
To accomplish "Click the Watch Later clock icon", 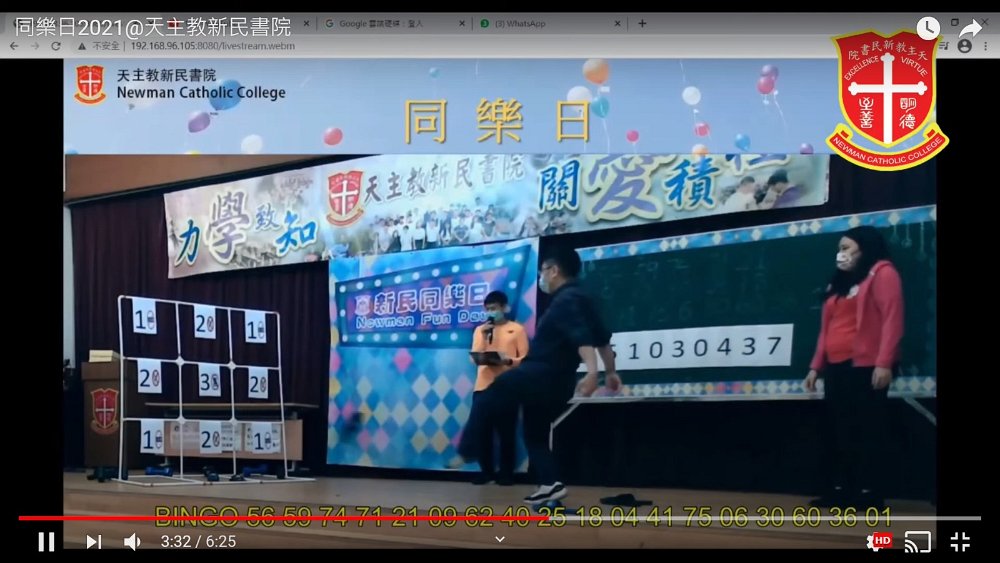I will coord(928,28).
